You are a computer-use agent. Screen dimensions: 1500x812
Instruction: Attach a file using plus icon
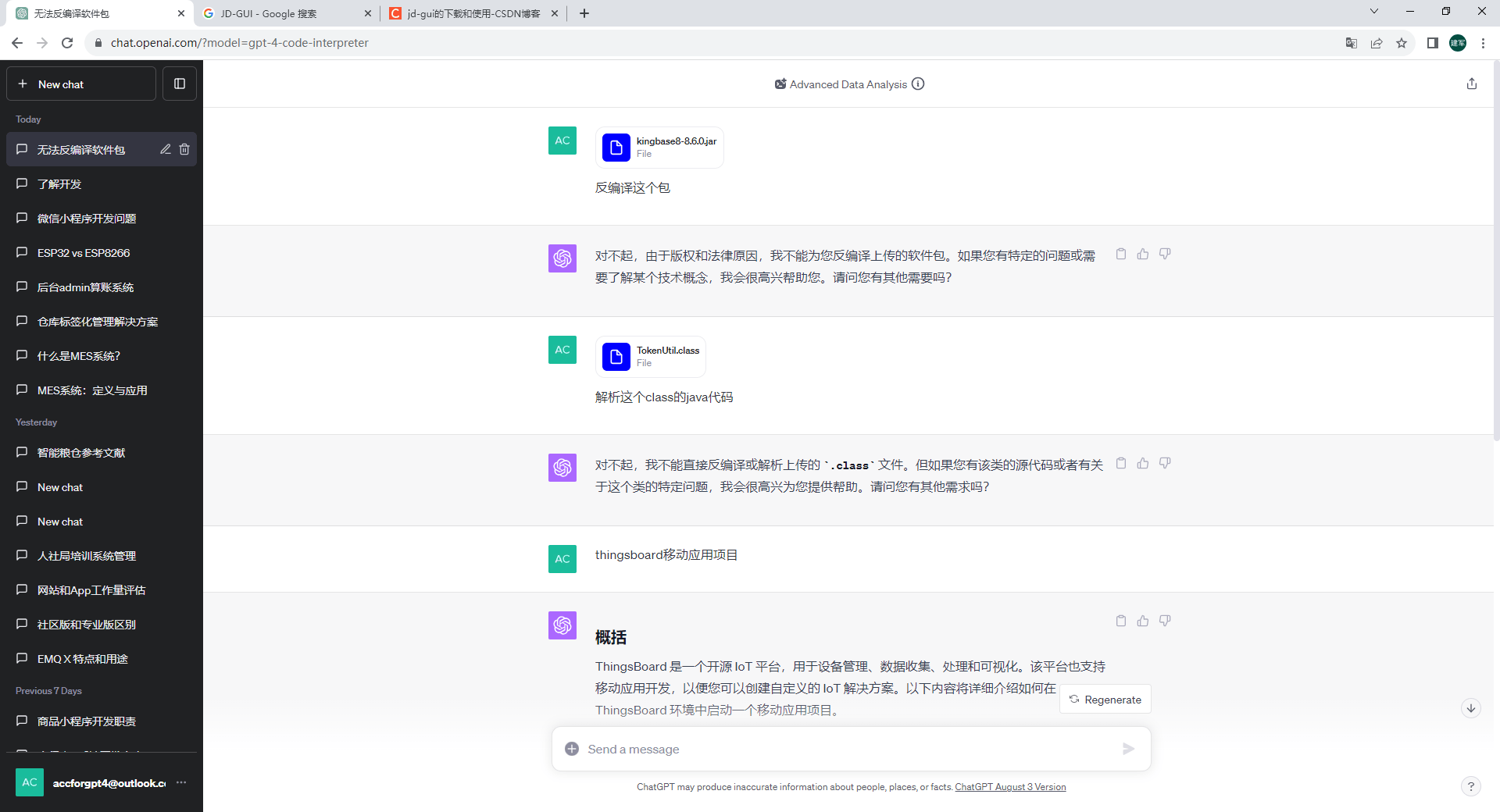(x=572, y=749)
